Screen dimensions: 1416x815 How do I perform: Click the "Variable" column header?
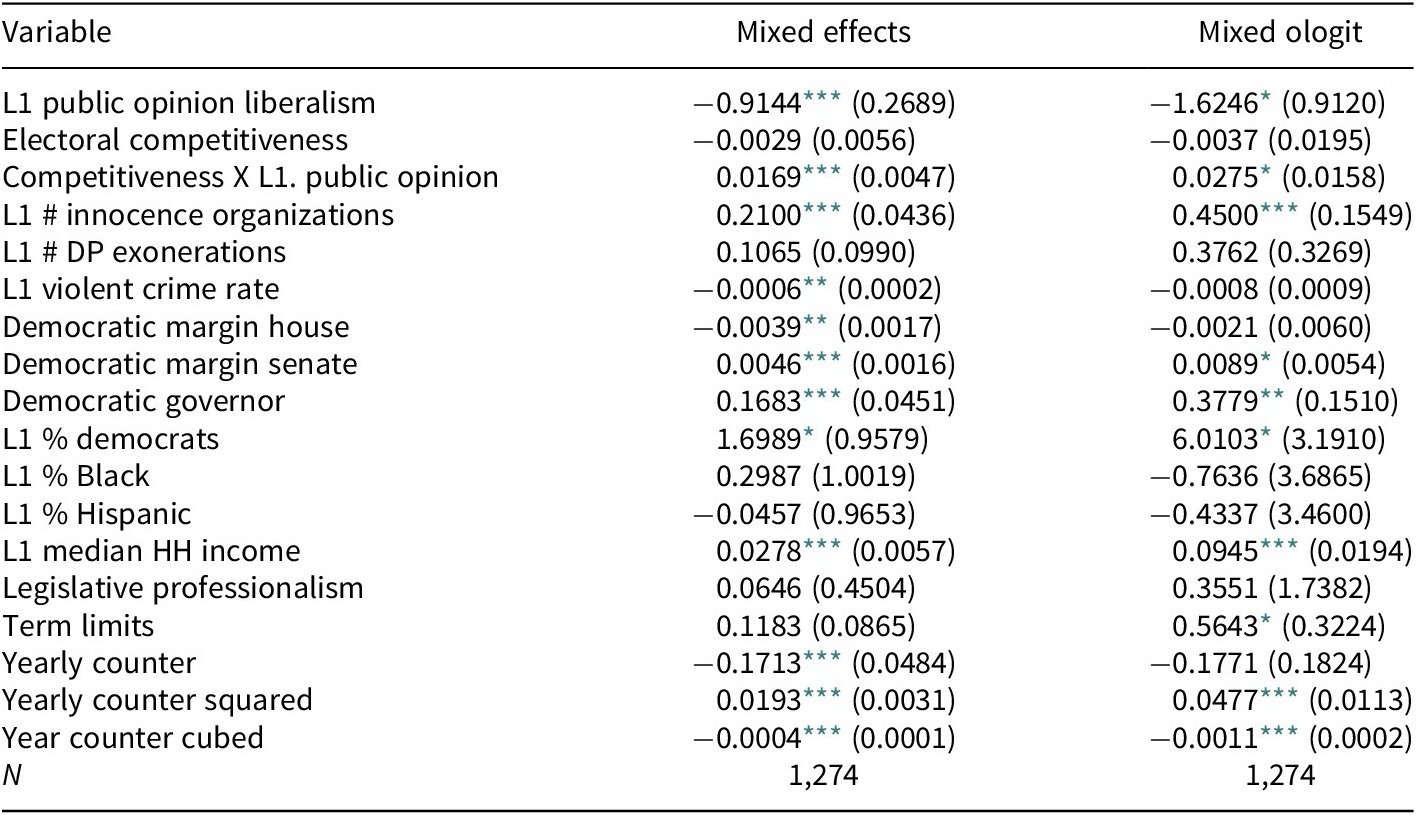(57, 33)
